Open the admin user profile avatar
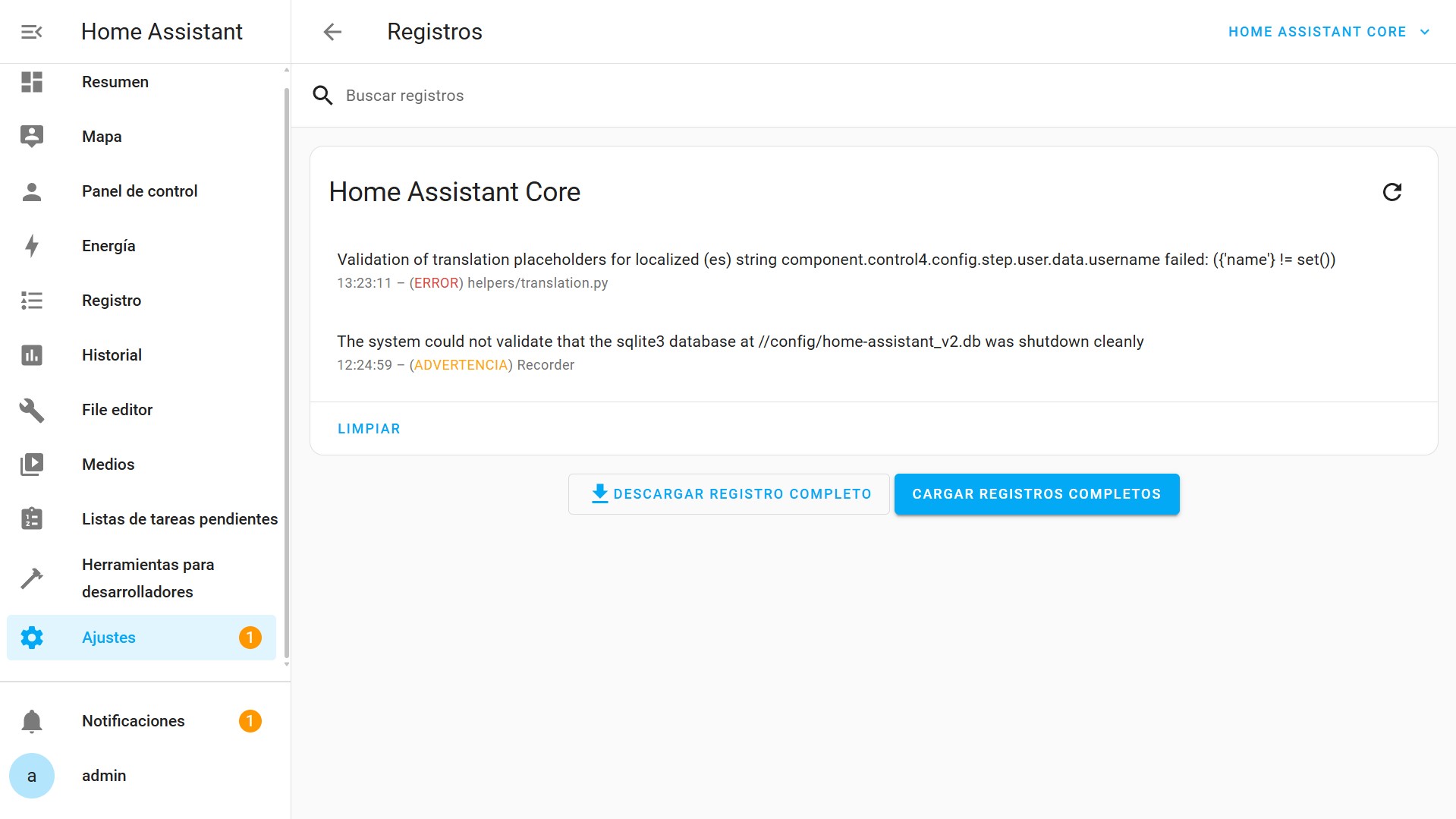Screen dimensions: 1456x819 (x=32, y=776)
